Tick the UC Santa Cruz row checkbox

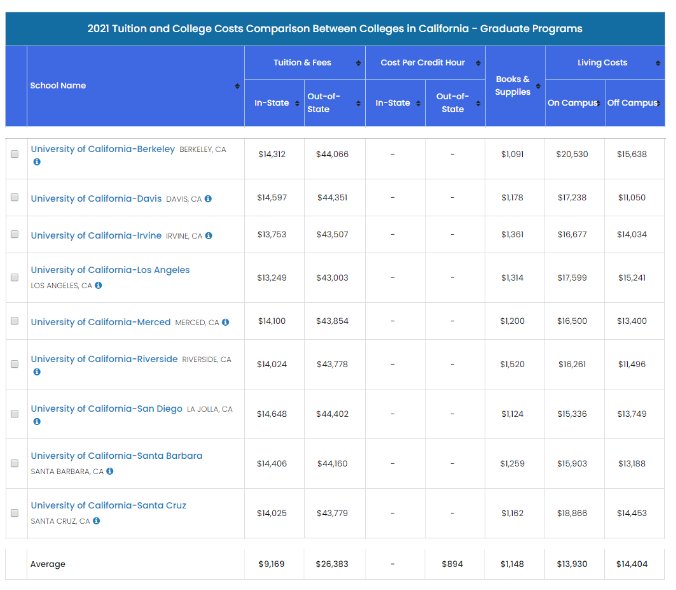(x=14, y=513)
